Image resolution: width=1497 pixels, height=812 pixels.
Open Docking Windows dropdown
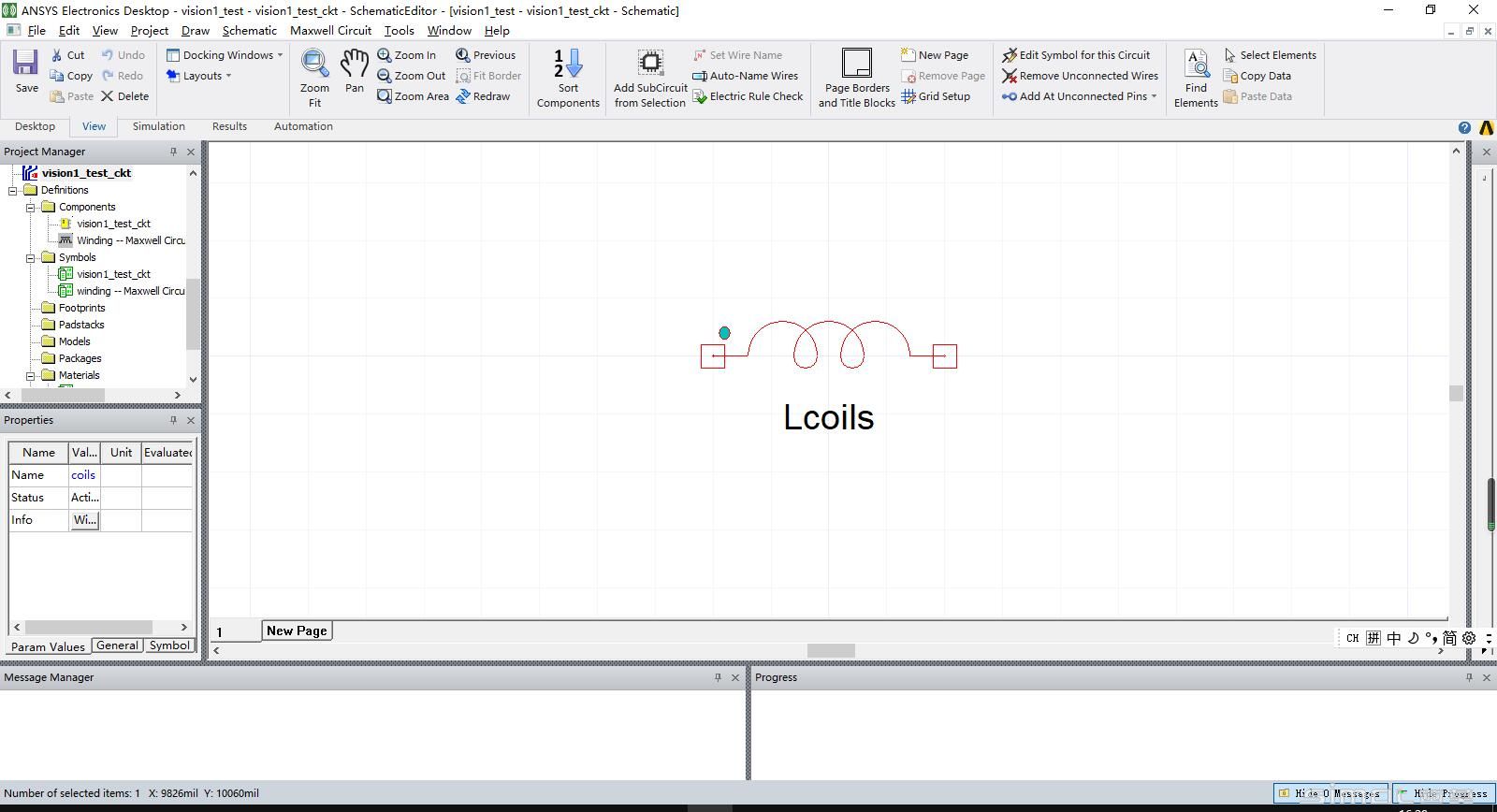(225, 55)
